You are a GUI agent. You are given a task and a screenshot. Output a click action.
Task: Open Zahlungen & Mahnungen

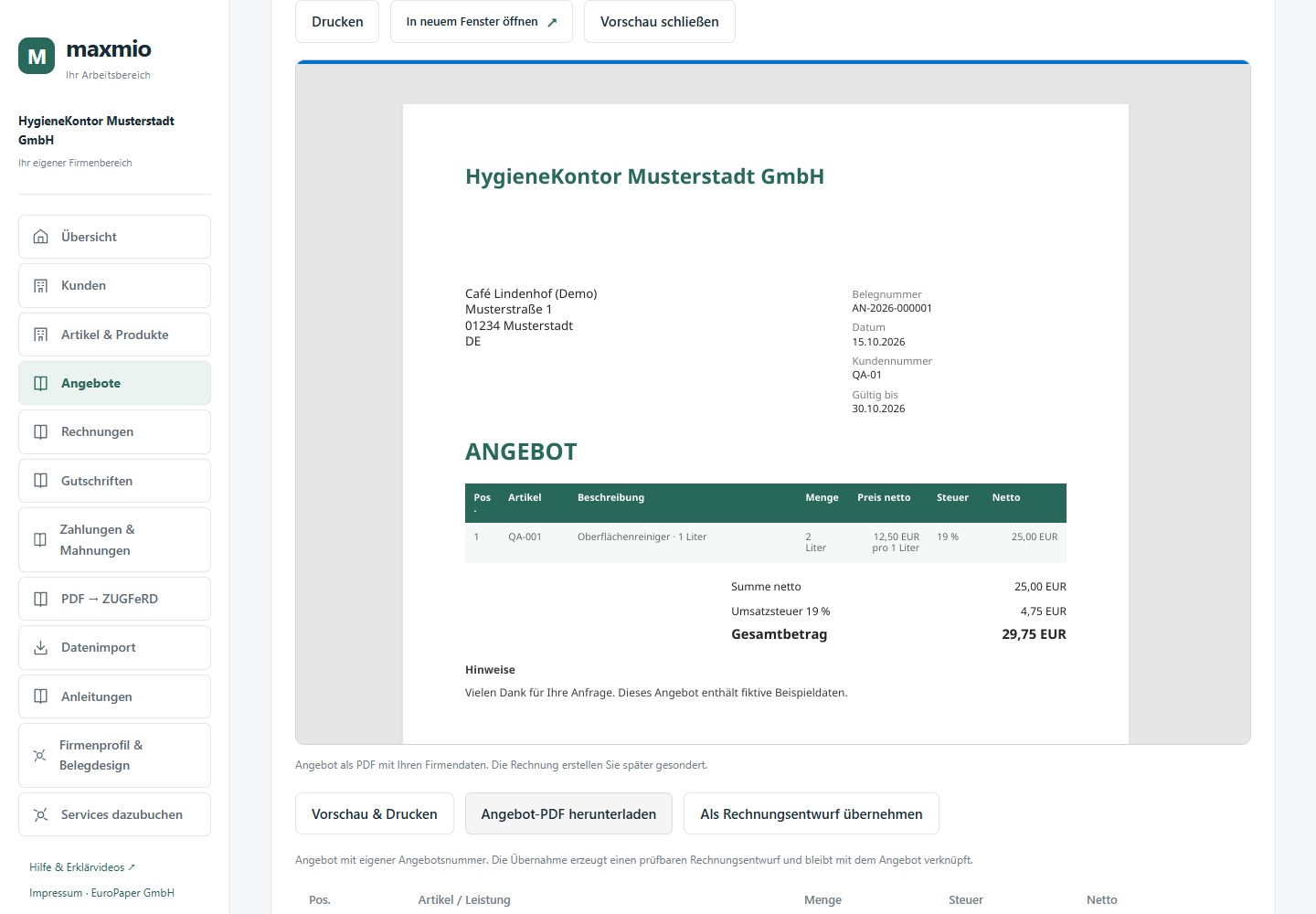point(114,539)
